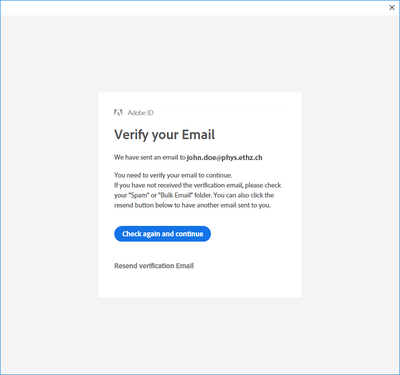The width and height of the screenshot is (400, 375).
Task: Click the gray background right of the card
Action: coord(350,195)
